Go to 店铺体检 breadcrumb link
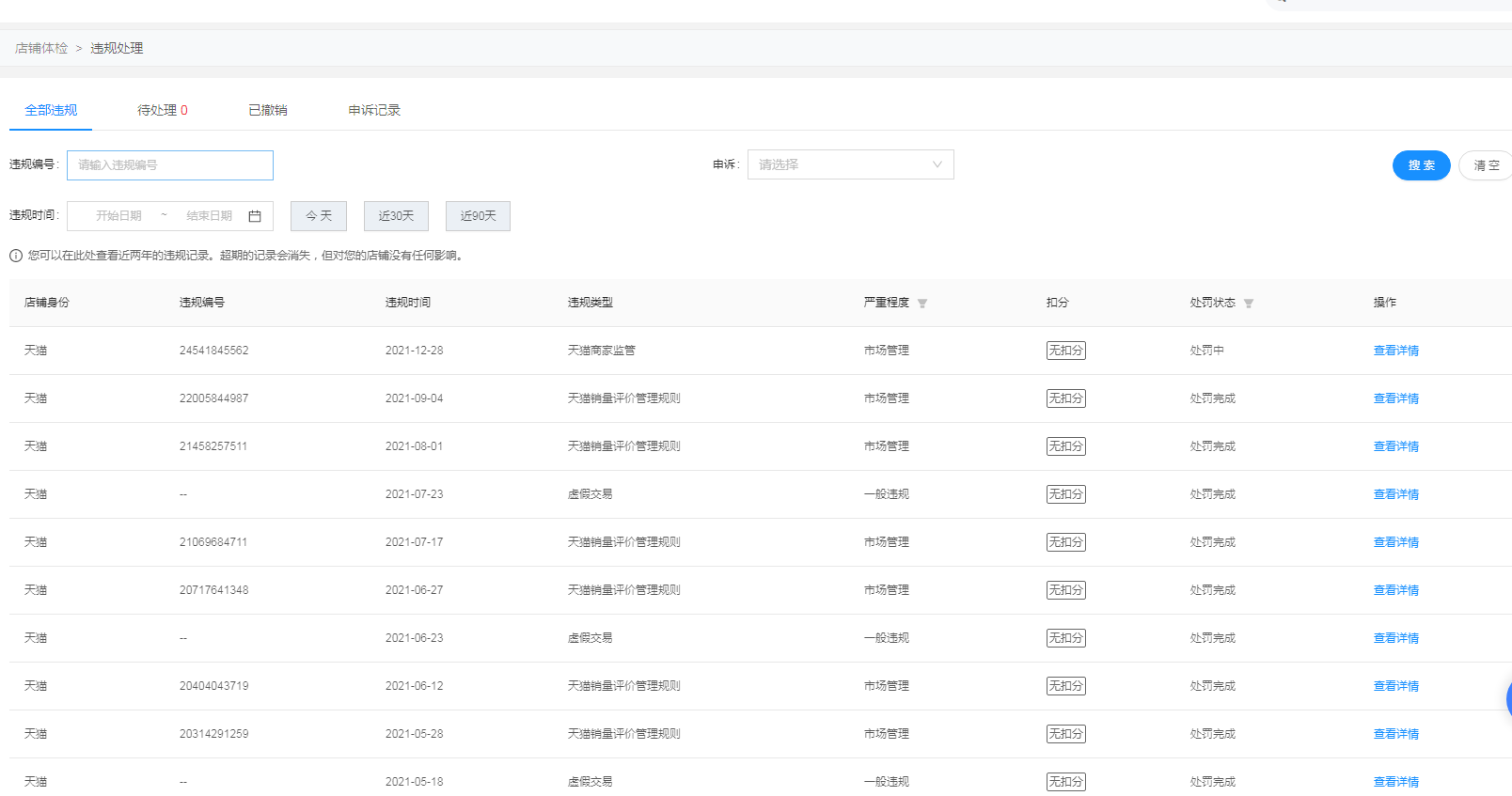This screenshot has height=796, width=1512. [41, 49]
